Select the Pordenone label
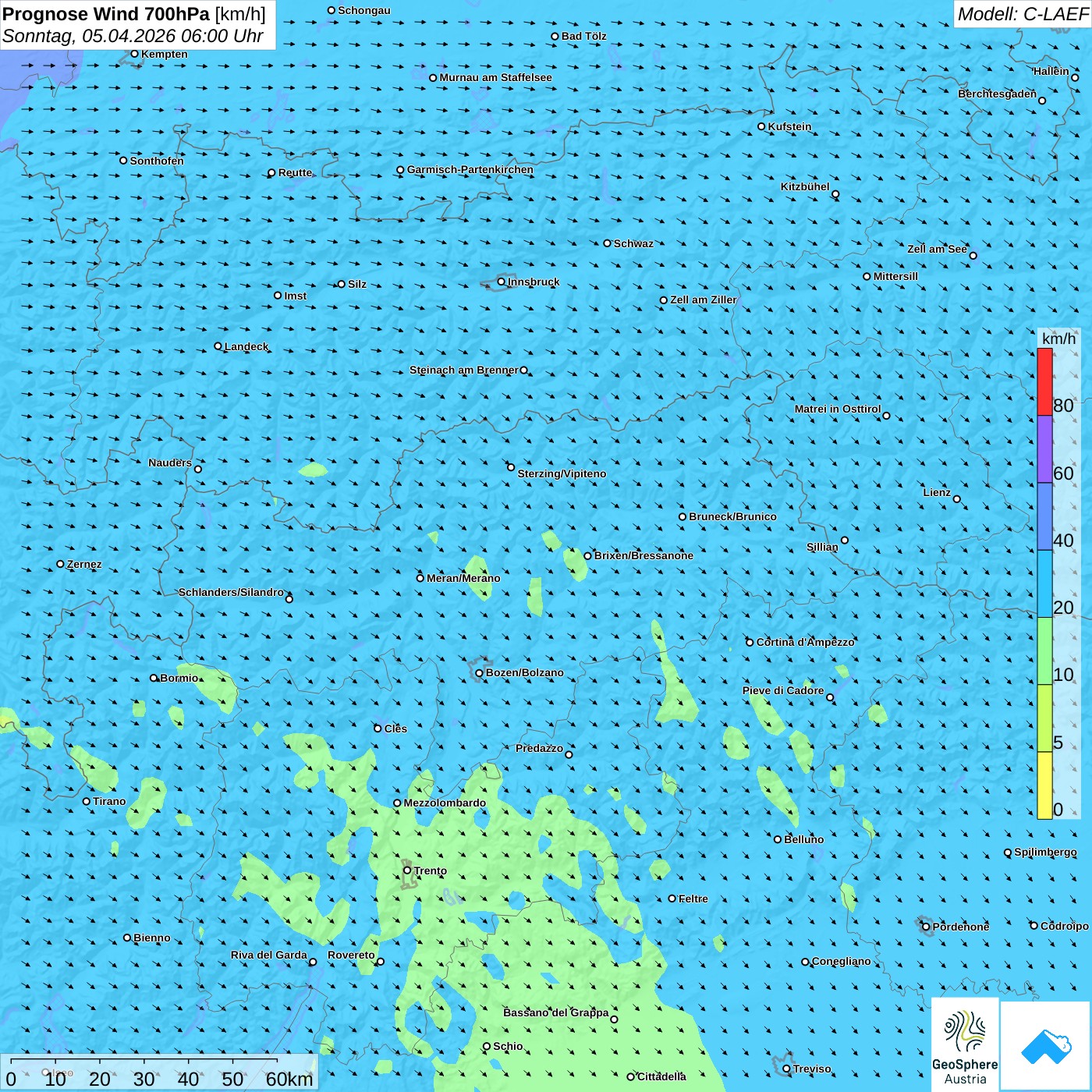The height and width of the screenshot is (1092, 1092). coord(961,927)
